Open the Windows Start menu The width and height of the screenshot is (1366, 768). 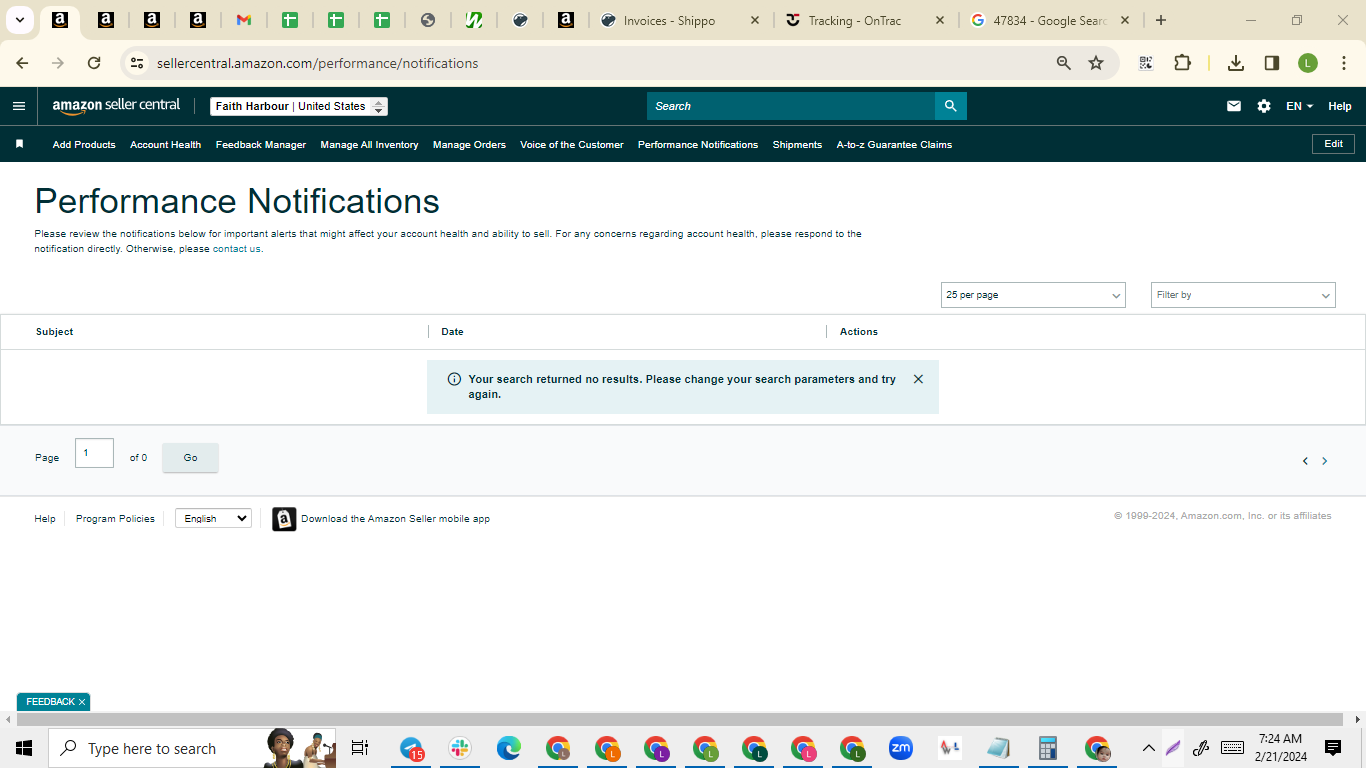pyautogui.click(x=24, y=748)
